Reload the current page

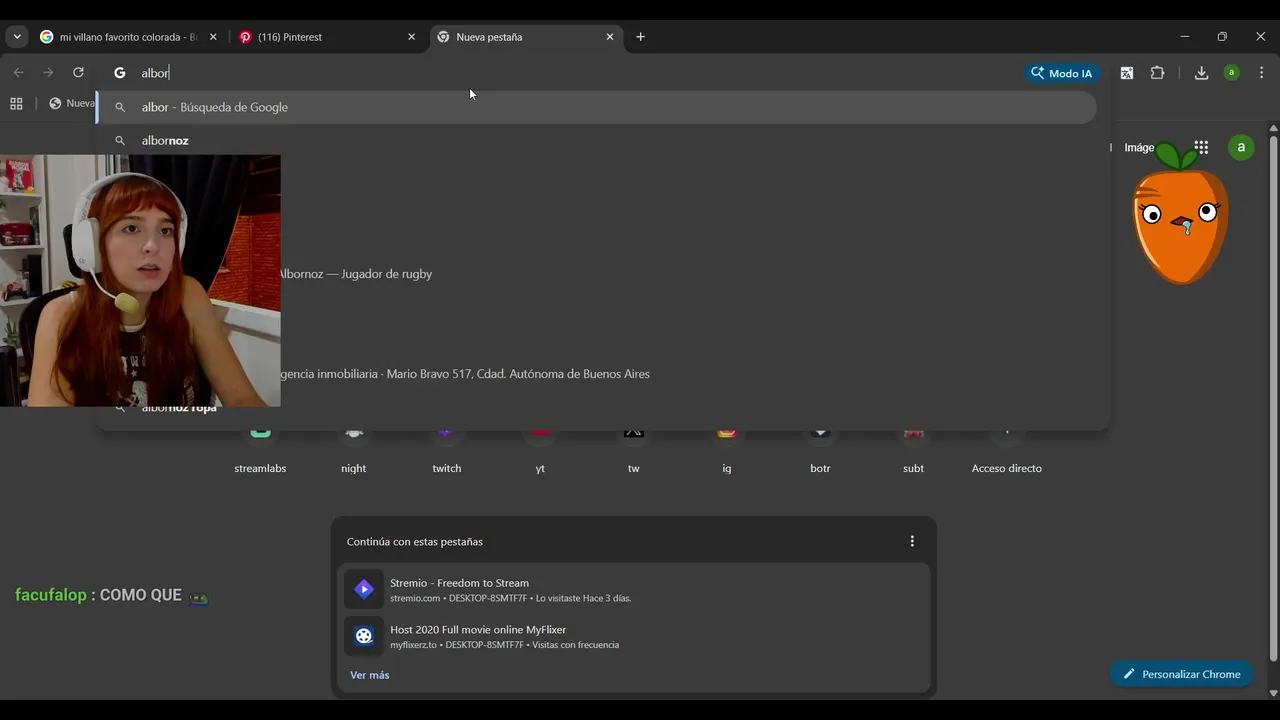78,73
